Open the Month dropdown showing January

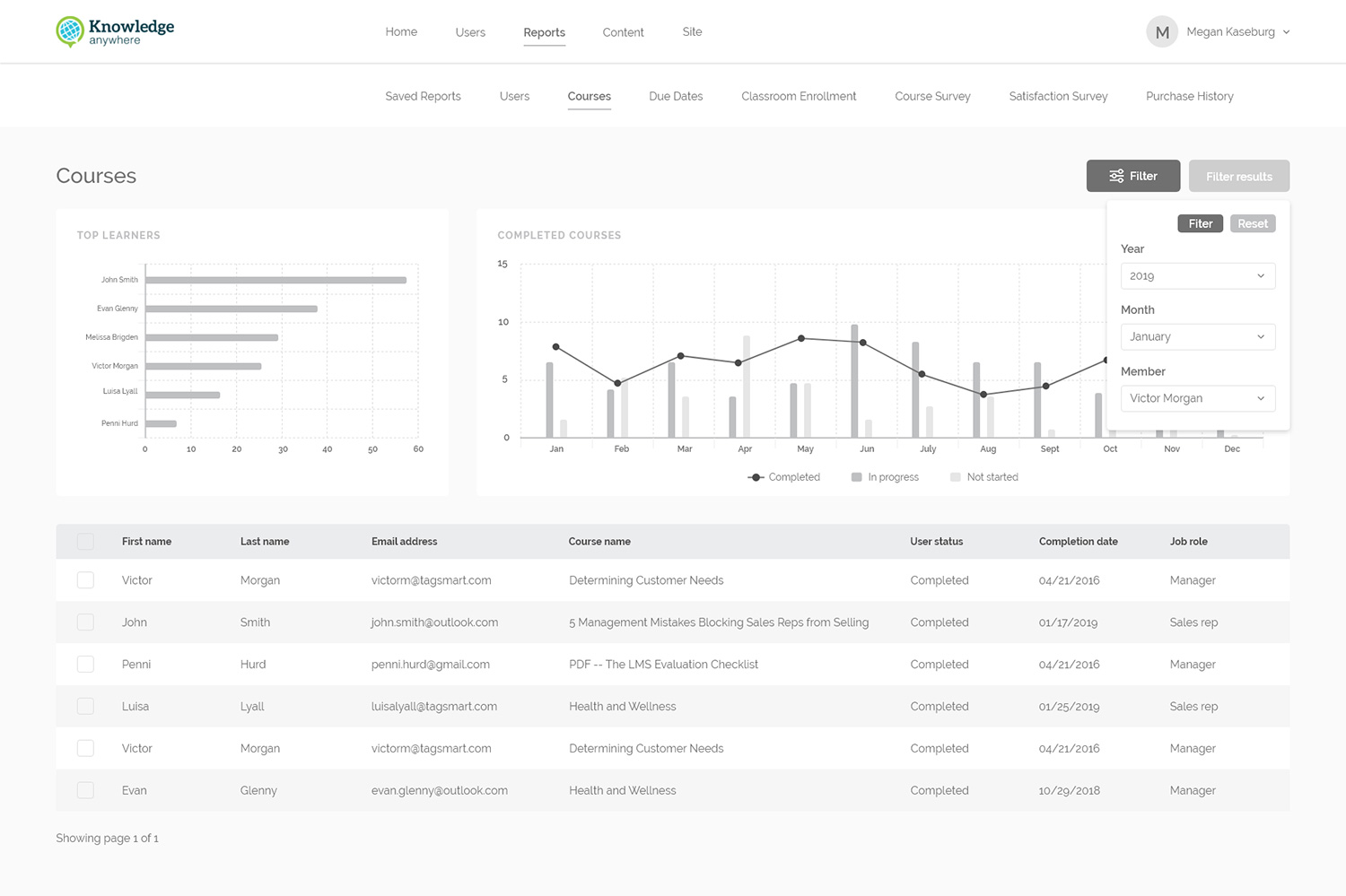[1197, 336]
